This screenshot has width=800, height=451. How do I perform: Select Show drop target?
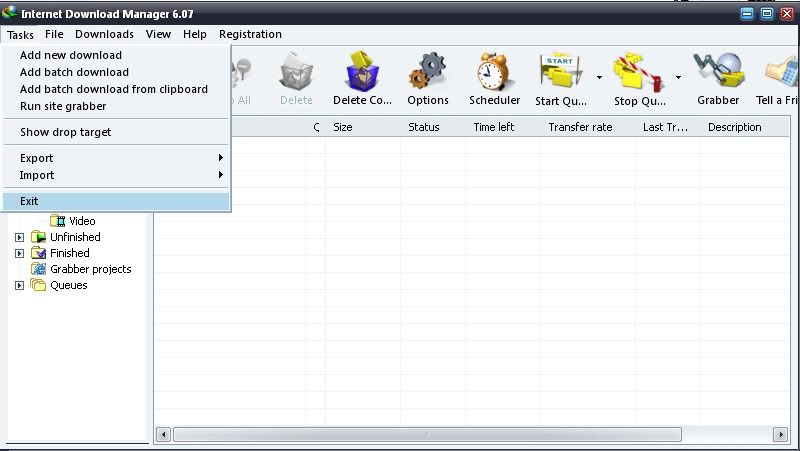[116, 132]
